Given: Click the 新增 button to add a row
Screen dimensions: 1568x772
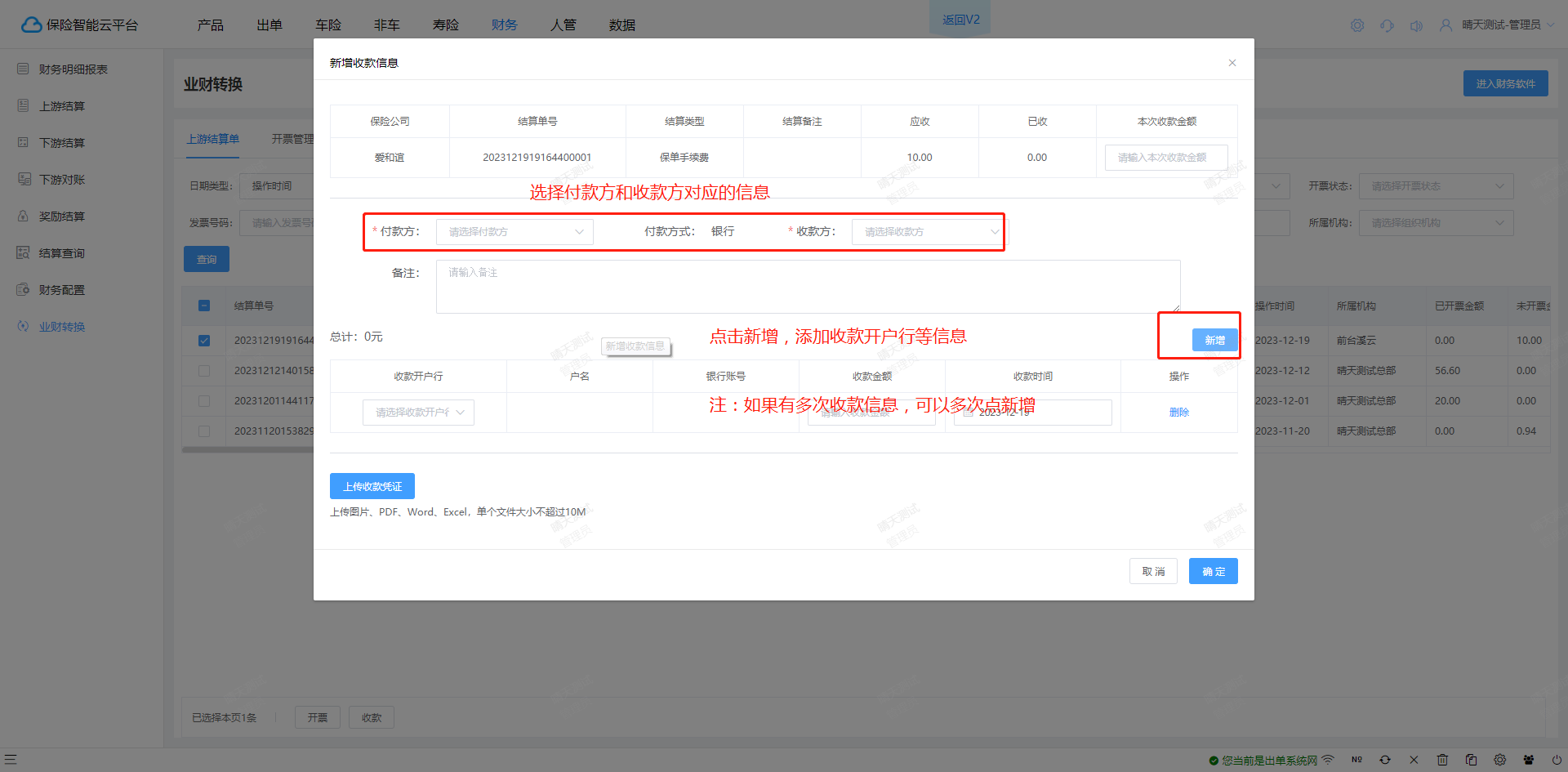Looking at the screenshot, I should (1214, 340).
